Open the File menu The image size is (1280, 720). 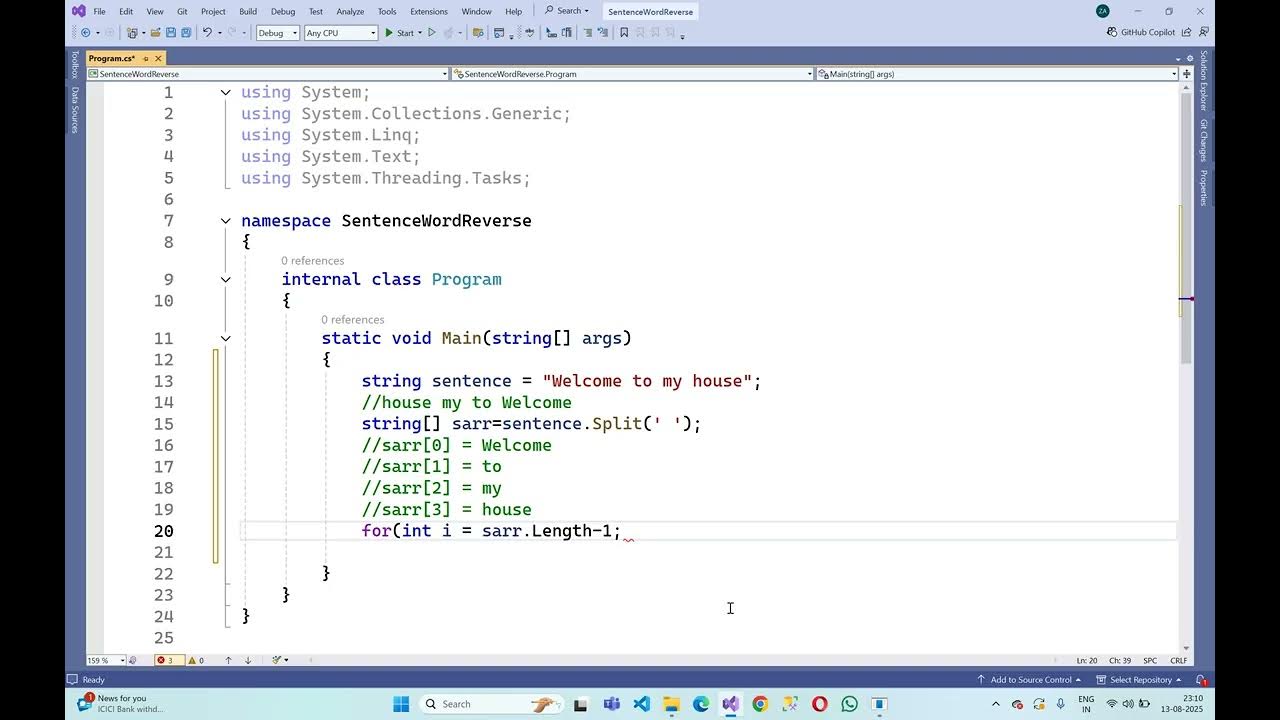tap(99, 11)
